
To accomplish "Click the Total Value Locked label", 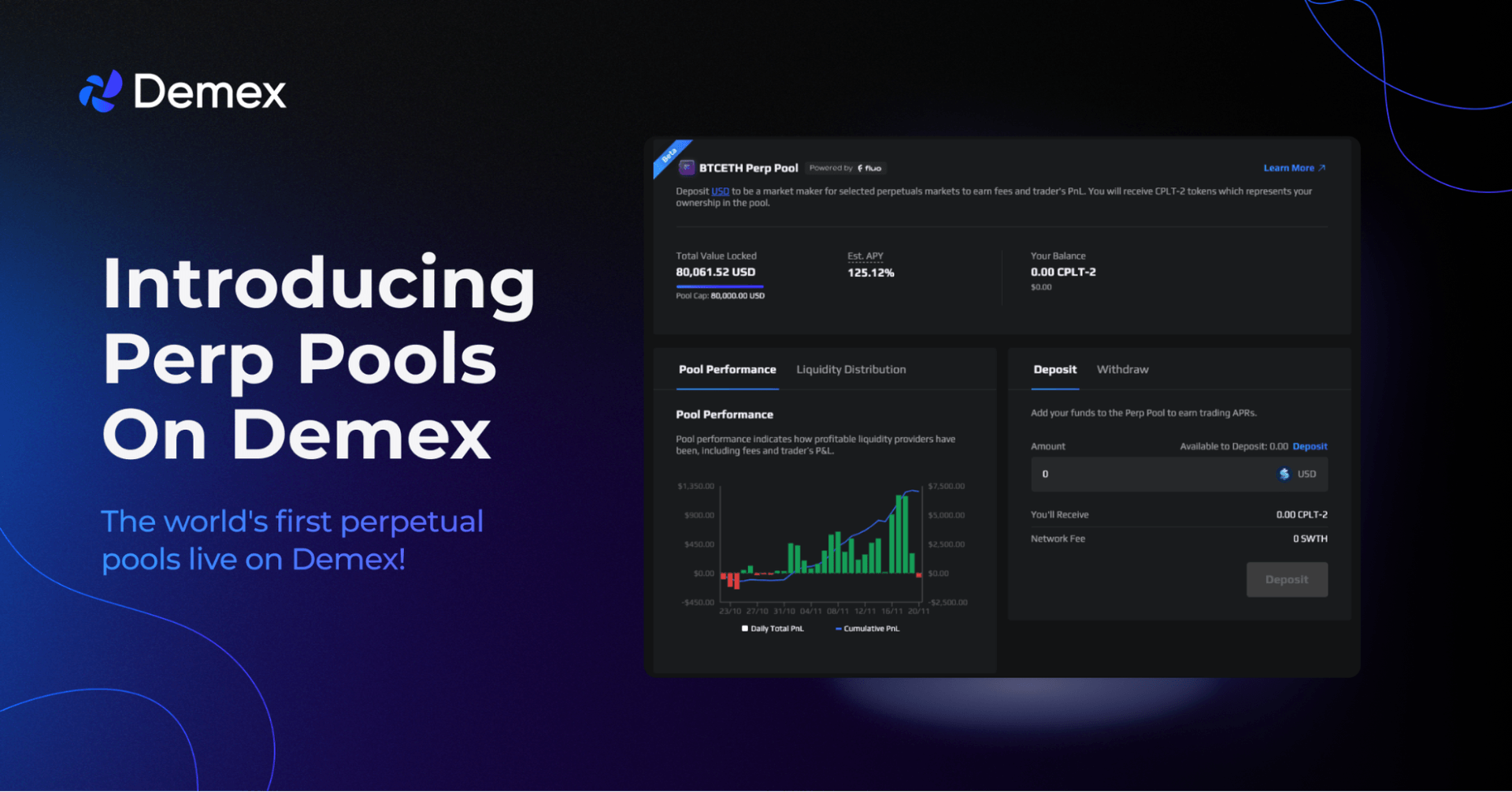I will click(716, 256).
